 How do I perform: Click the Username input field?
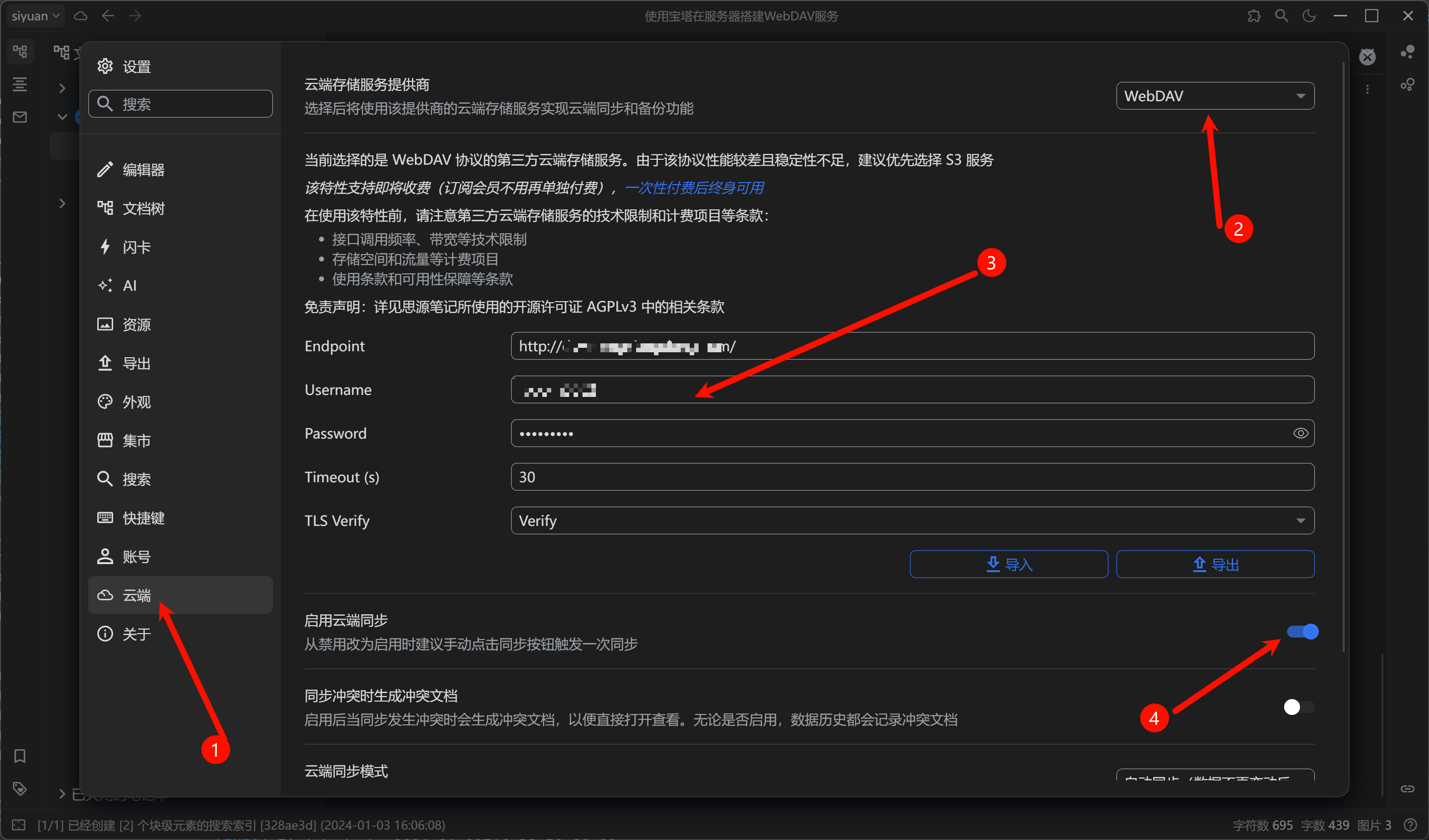(x=912, y=389)
